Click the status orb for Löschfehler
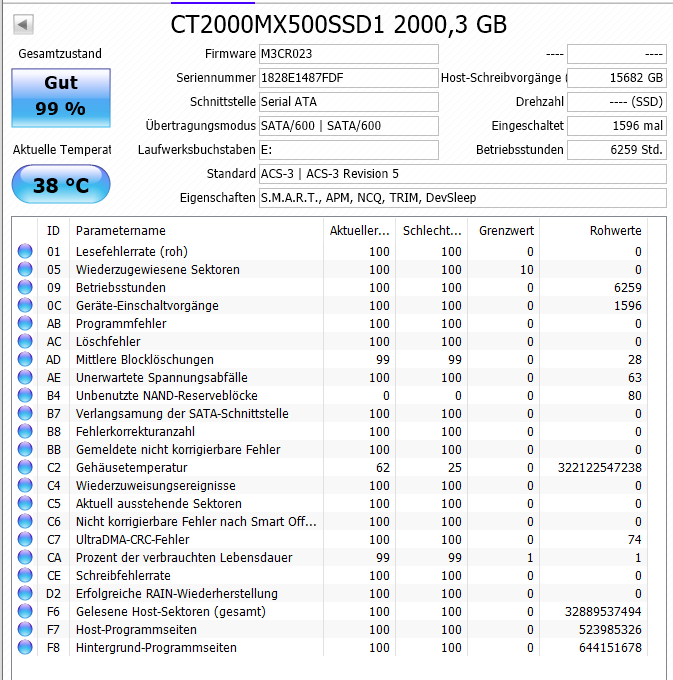 coord(25,342)
